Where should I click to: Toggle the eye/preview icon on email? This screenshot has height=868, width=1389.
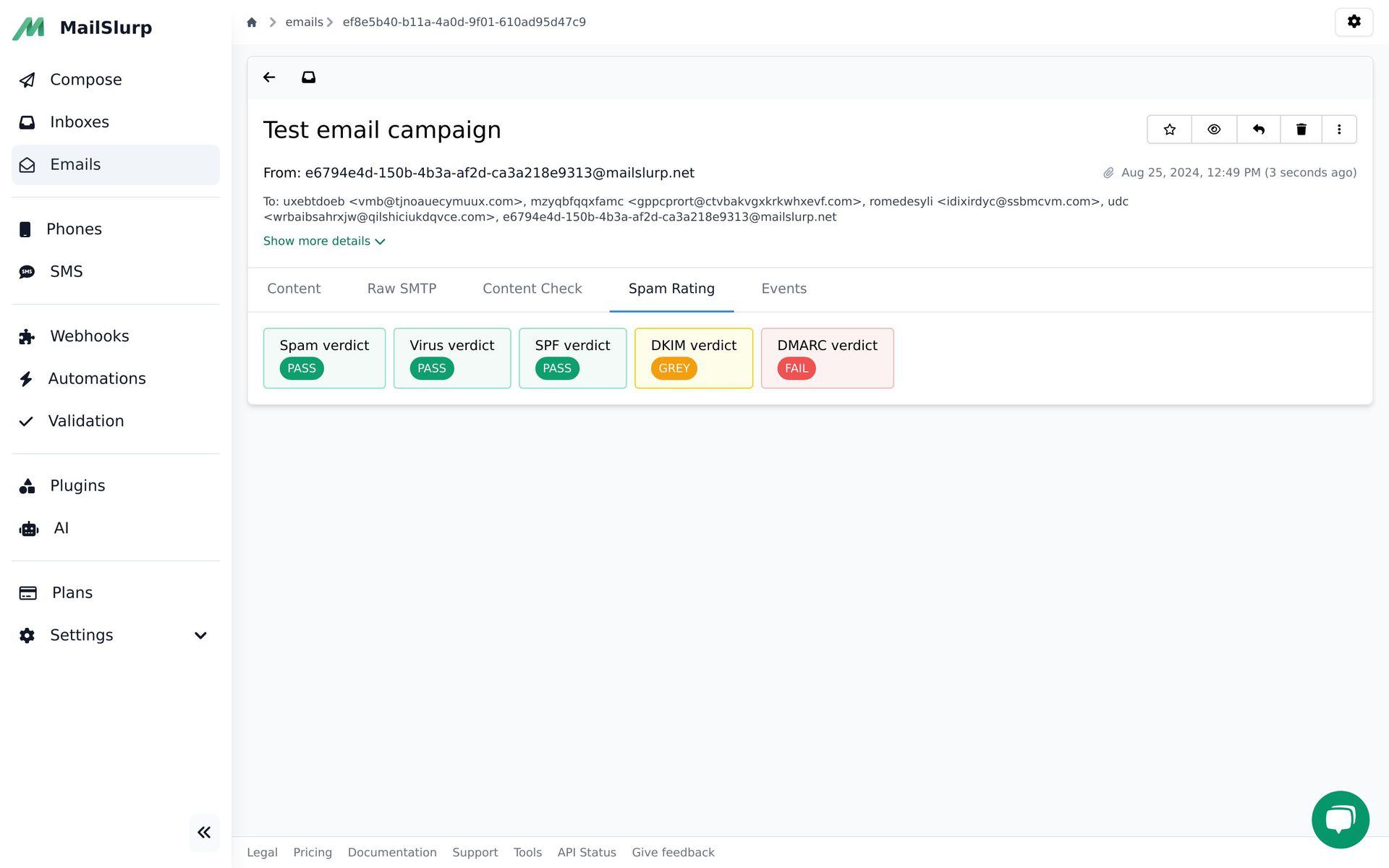1214,129
